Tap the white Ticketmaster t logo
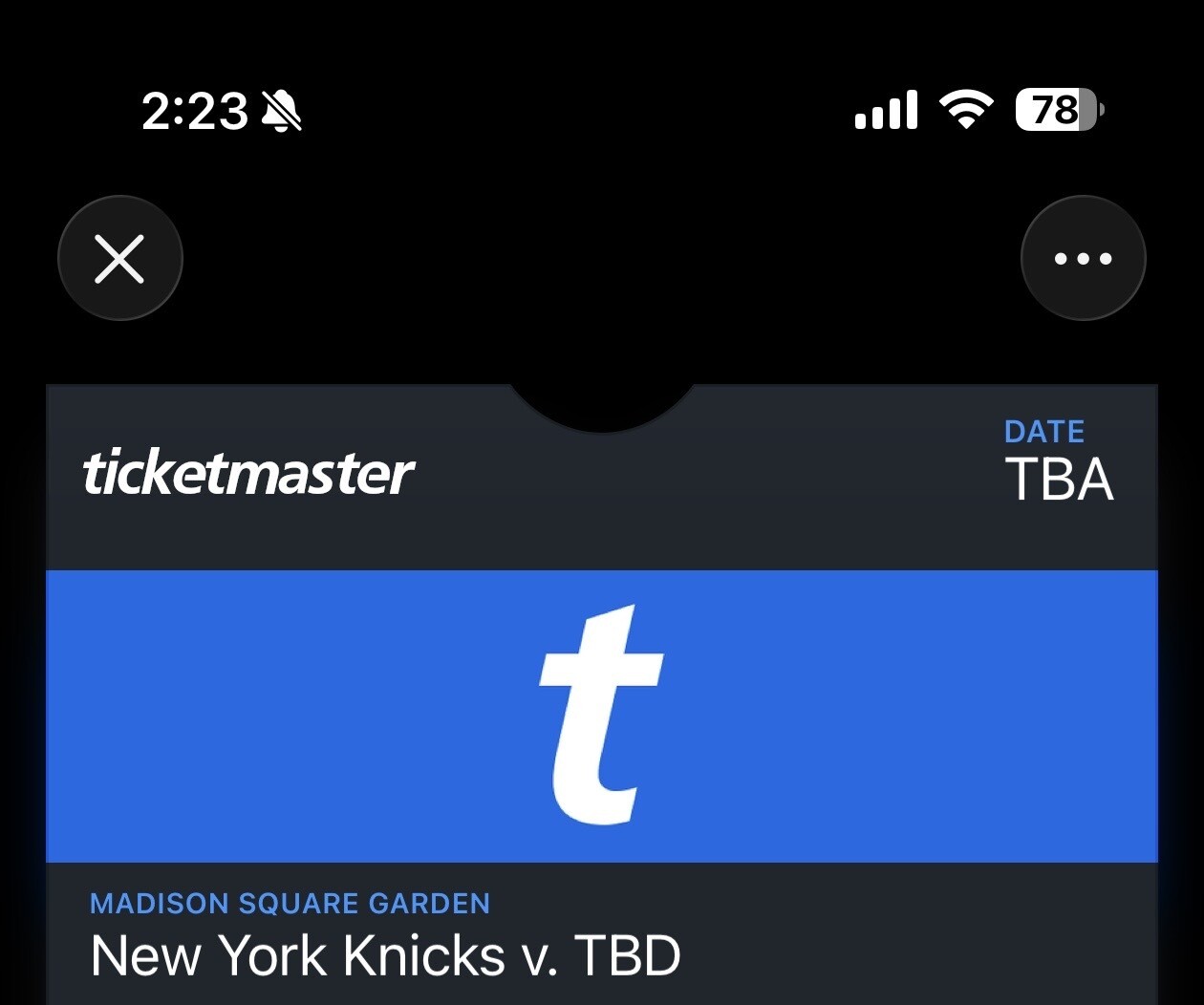 [x=600, y=715]
